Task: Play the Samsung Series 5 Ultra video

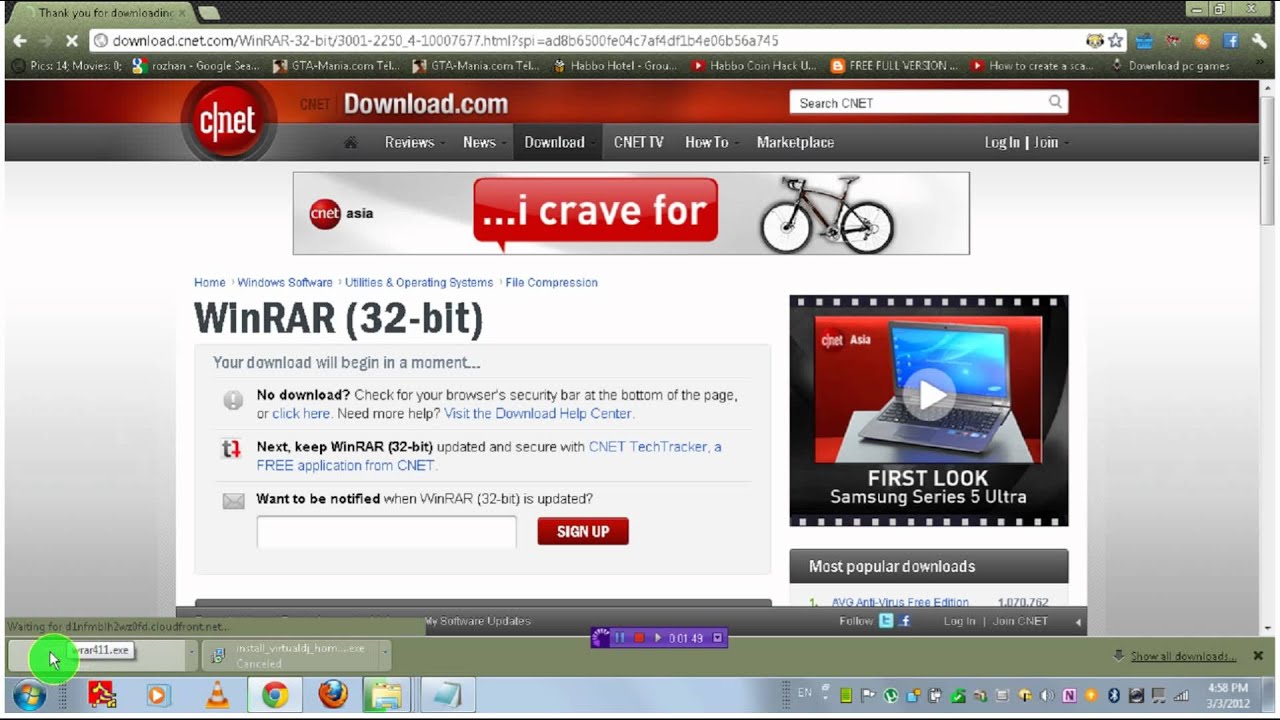Action: tap(930, 395)
